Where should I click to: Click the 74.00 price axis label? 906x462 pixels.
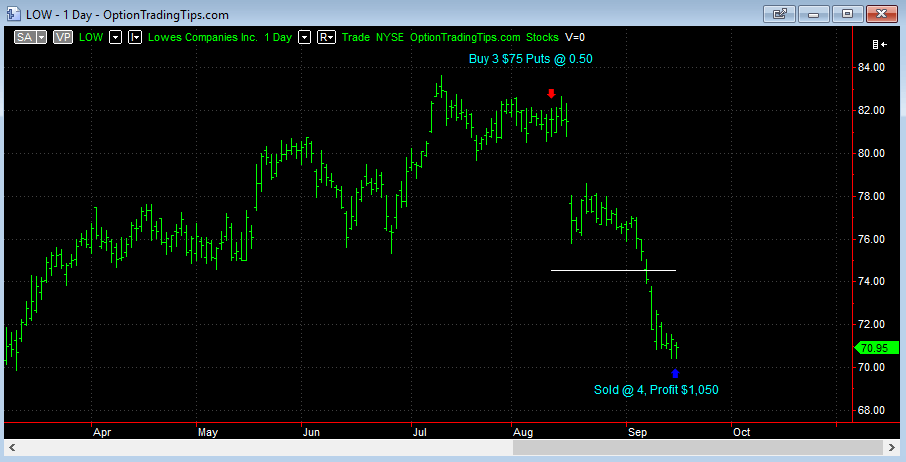[871, 281]
